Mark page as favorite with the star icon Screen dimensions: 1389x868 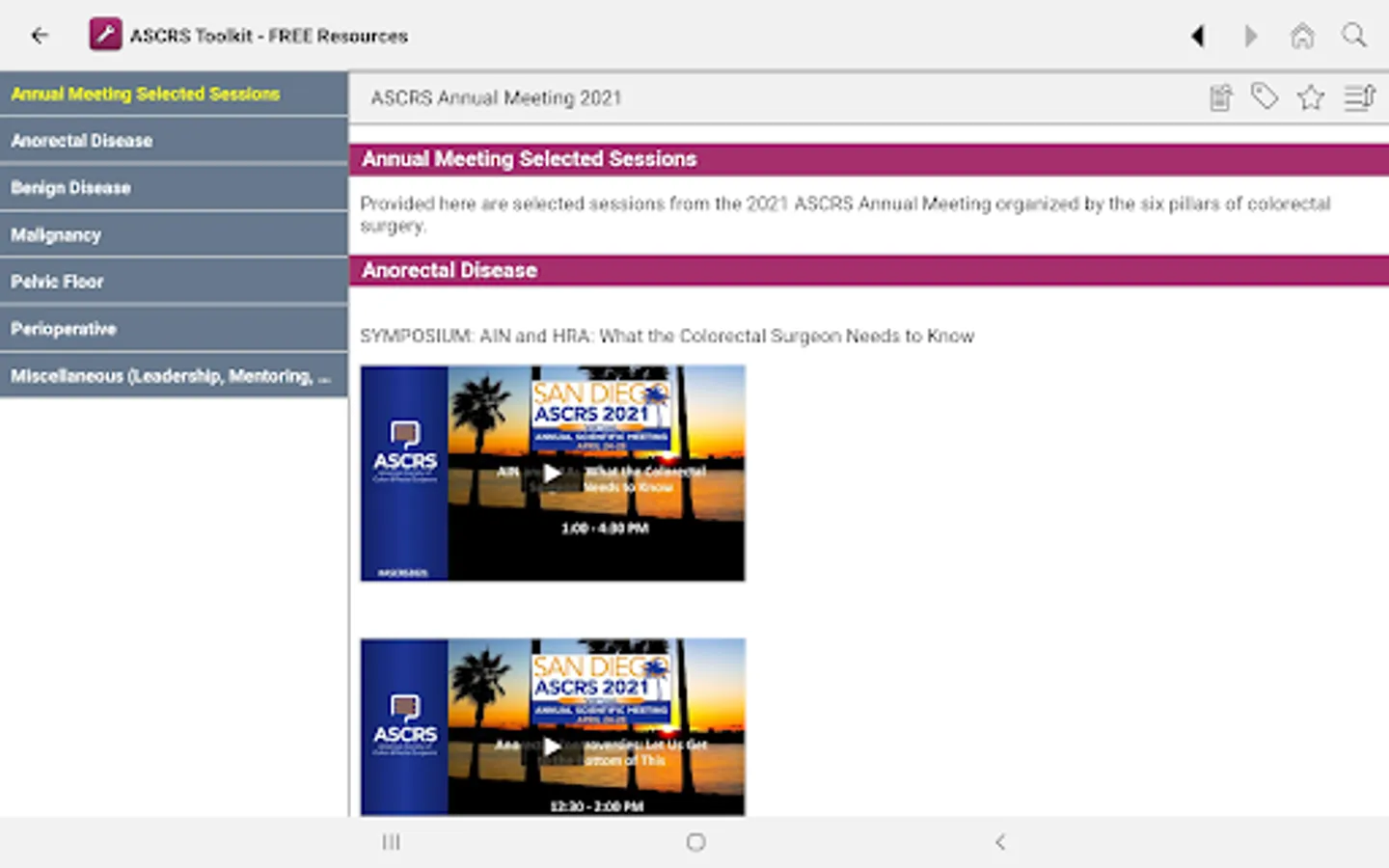pos(1310,97)
